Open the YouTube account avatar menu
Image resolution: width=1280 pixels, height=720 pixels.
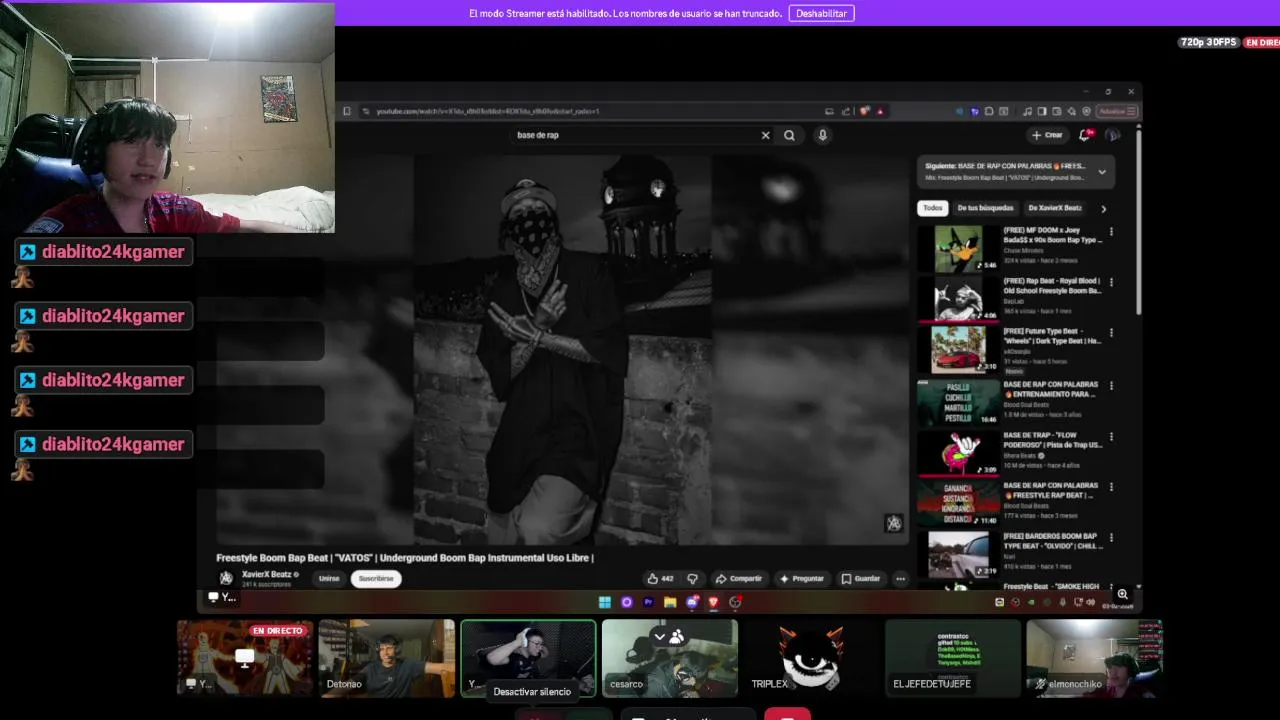point(1113,135)
